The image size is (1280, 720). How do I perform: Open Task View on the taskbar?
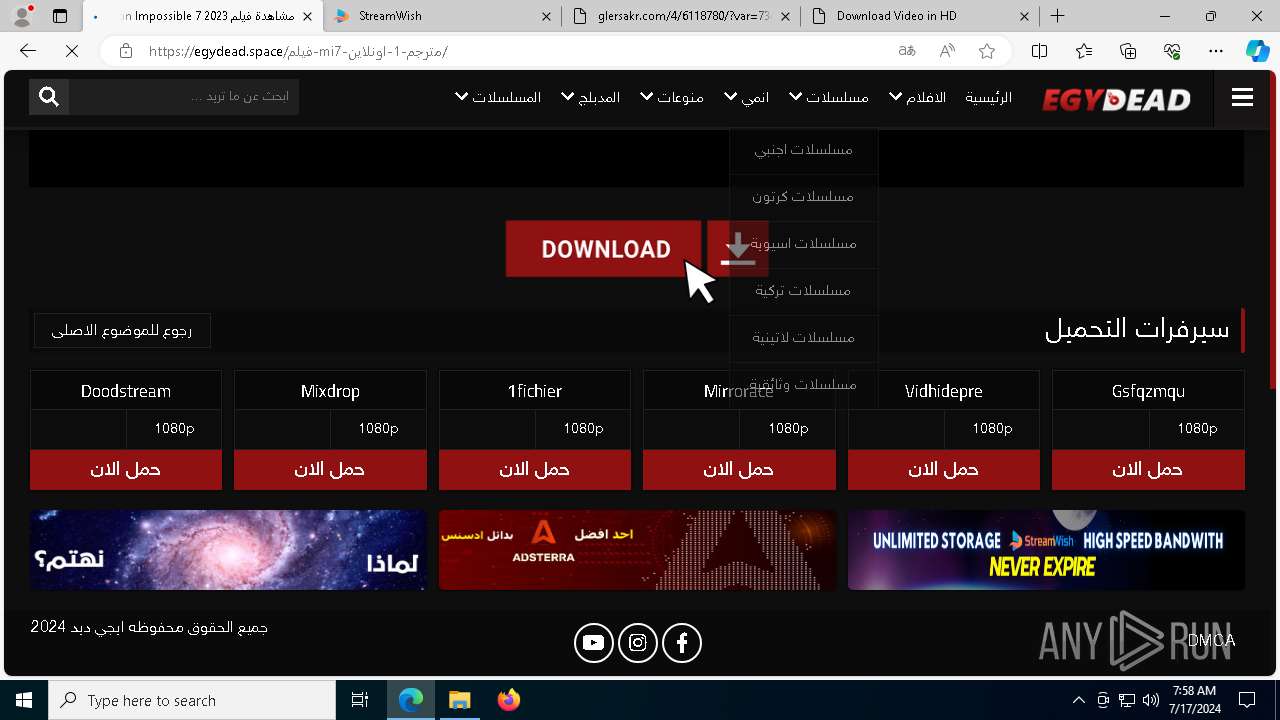[360, 700]
